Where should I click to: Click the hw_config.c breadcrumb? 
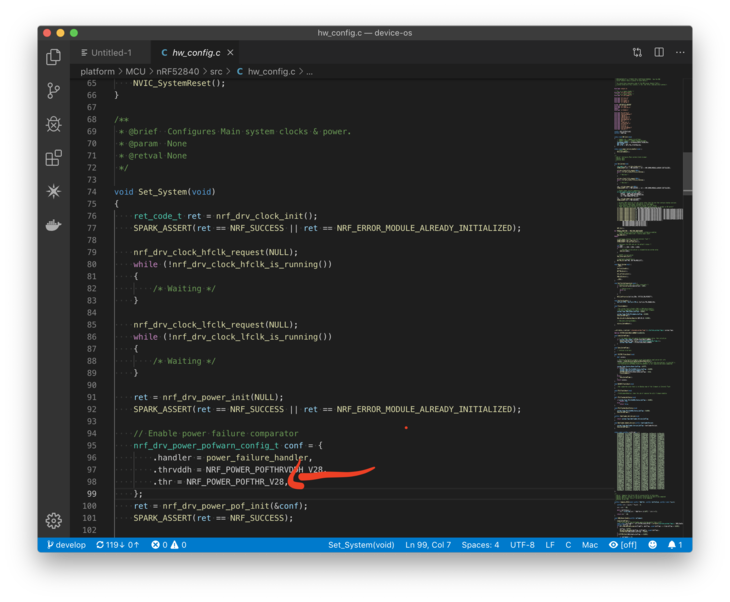pos(266,71)
